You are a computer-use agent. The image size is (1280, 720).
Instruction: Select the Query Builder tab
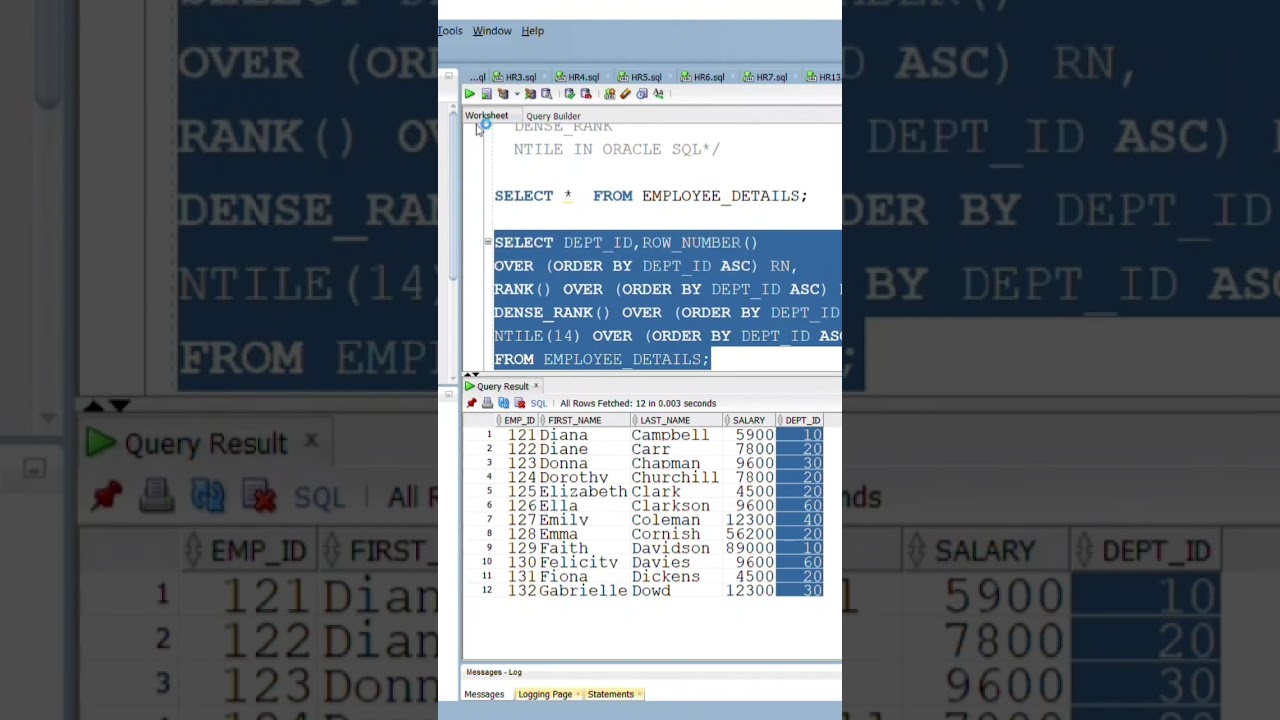(x=553, y=116)
